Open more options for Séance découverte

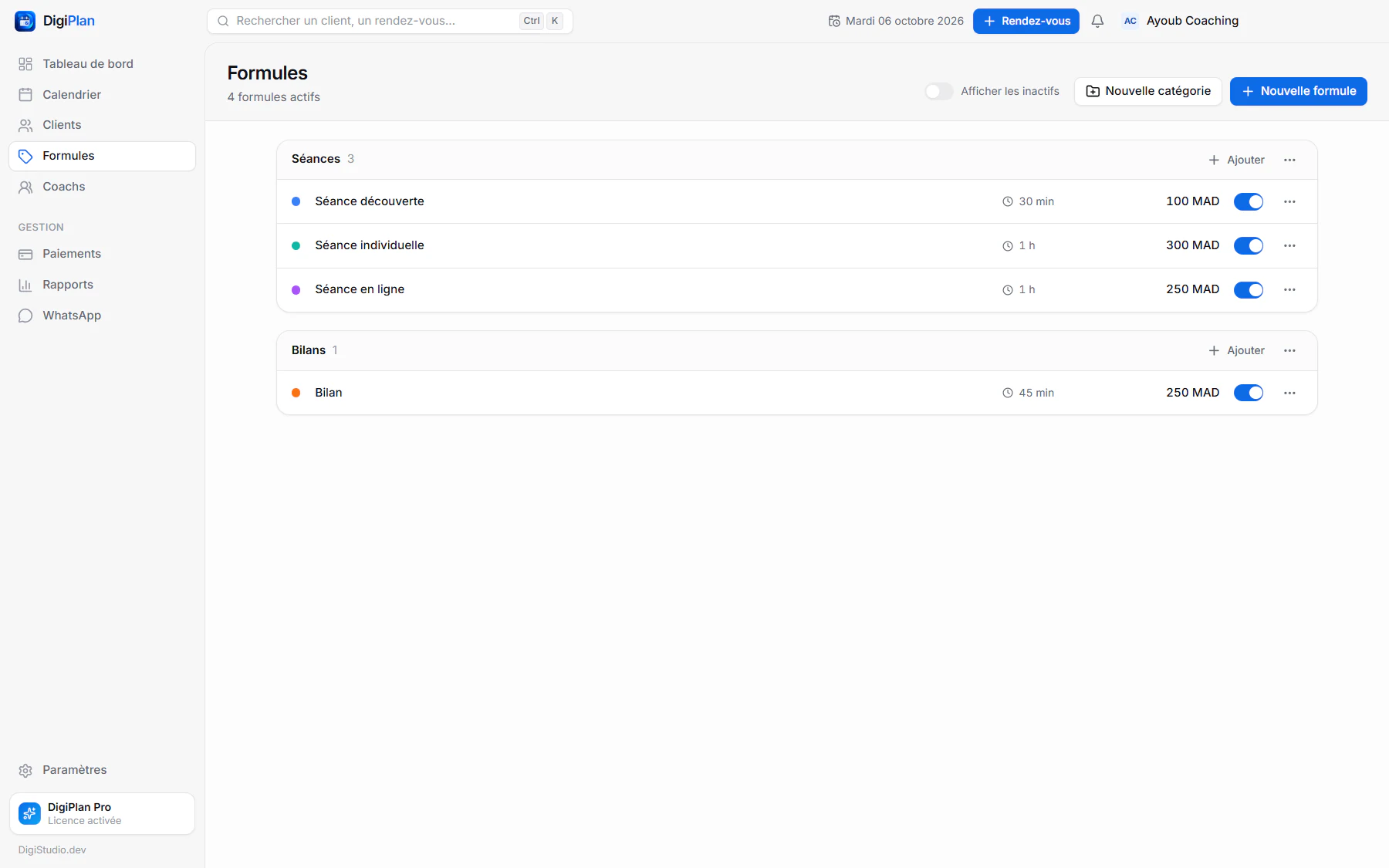point(1289,201)
